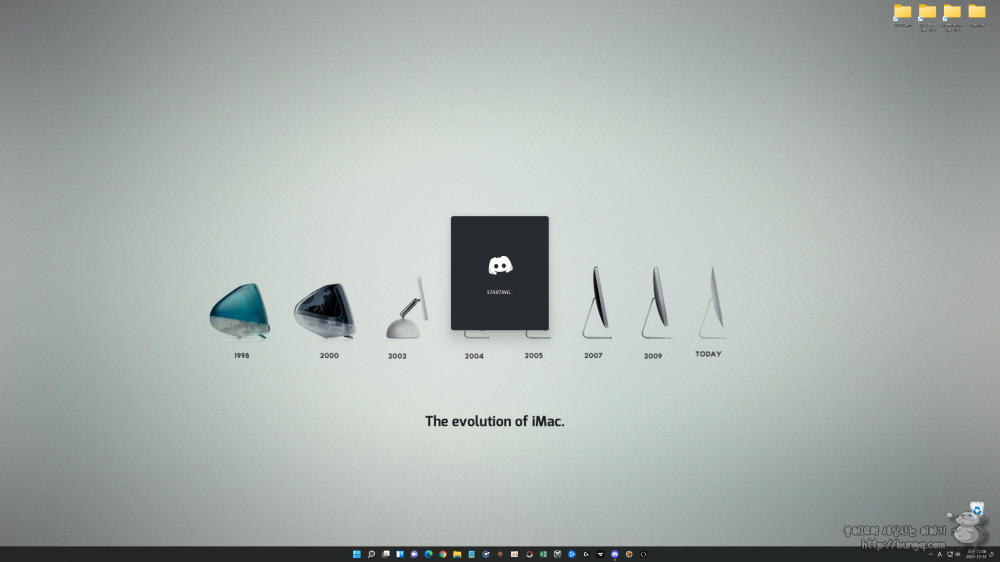Screen dimensions: 1000x562
Task: Click the Discord splash logo
Action: click(x=500, y=265)
